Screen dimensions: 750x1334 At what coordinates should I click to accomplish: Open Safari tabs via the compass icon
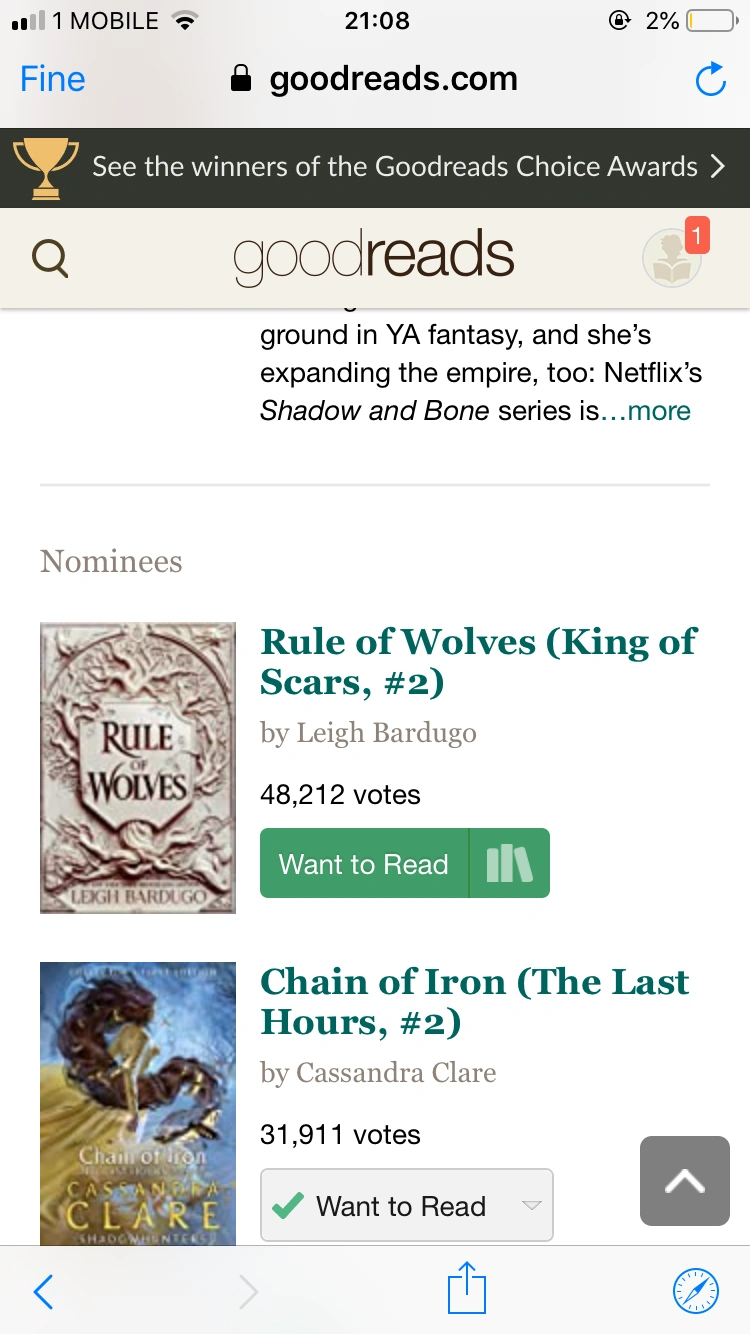[694, 1290]
